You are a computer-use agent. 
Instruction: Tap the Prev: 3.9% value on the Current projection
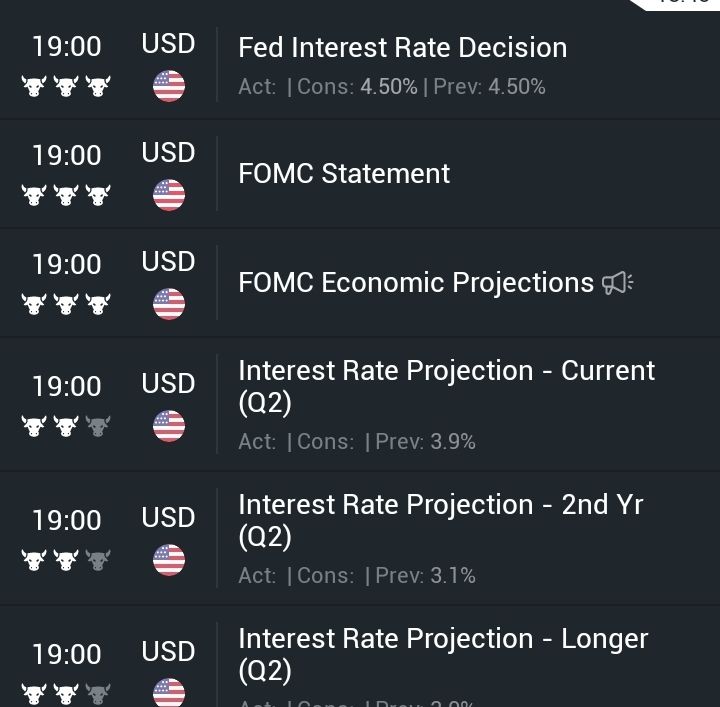point(425,442)
